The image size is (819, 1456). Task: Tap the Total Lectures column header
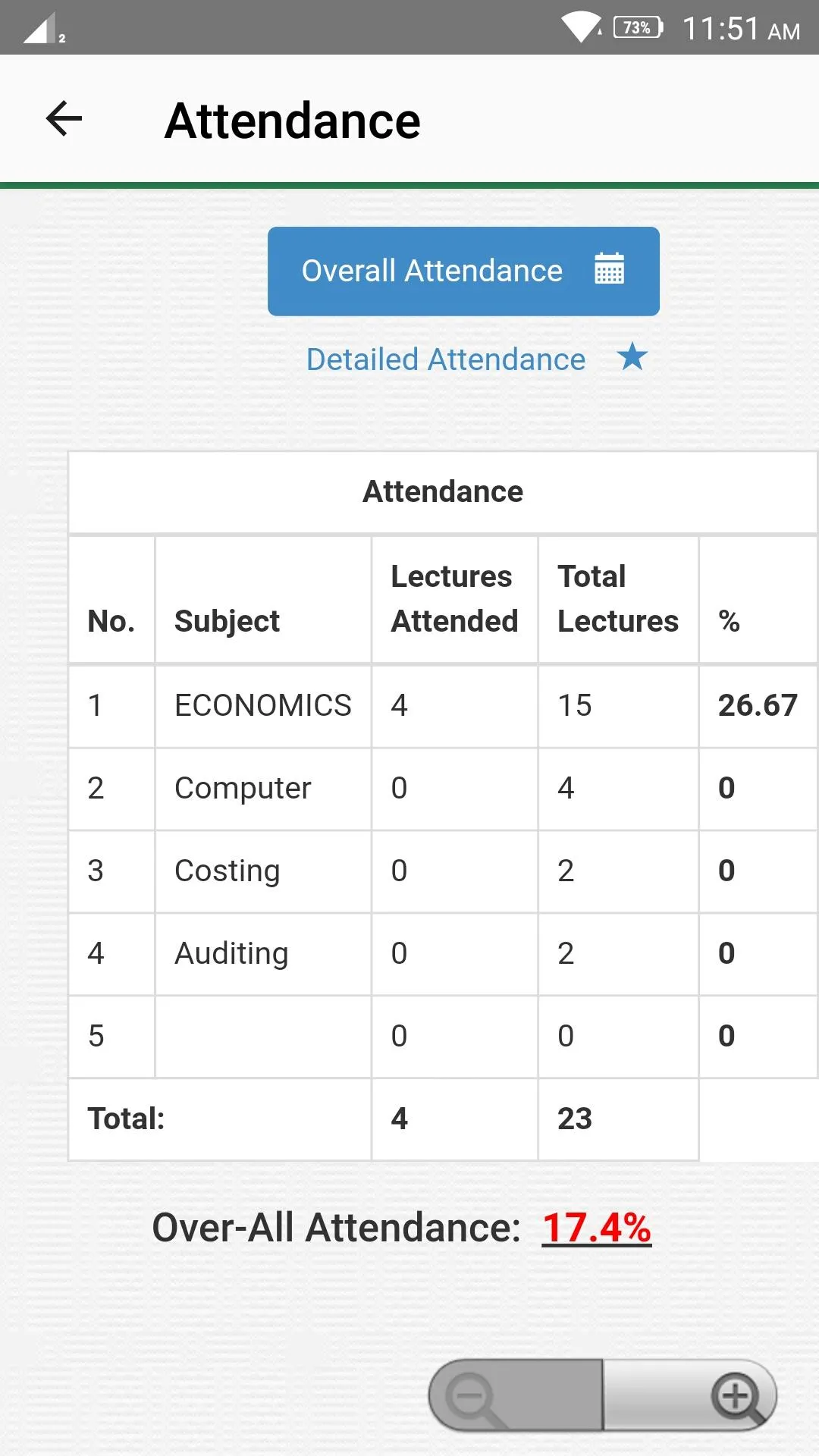click(x=618, y=599)
